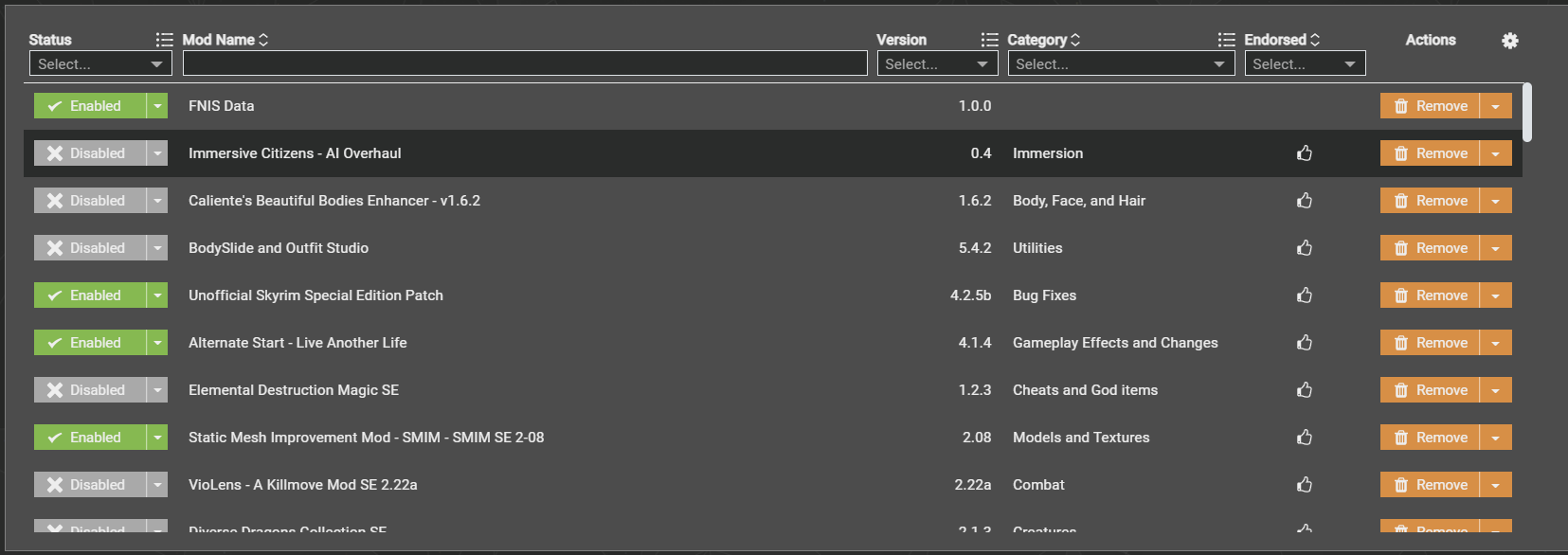
Task: Enable Immersive Citizens - AI Overhaul
Action: 90,152
